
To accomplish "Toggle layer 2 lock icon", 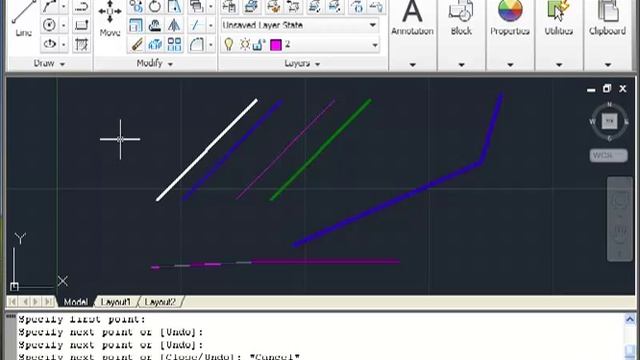I will pyautogui.click(x=259, y=44).
